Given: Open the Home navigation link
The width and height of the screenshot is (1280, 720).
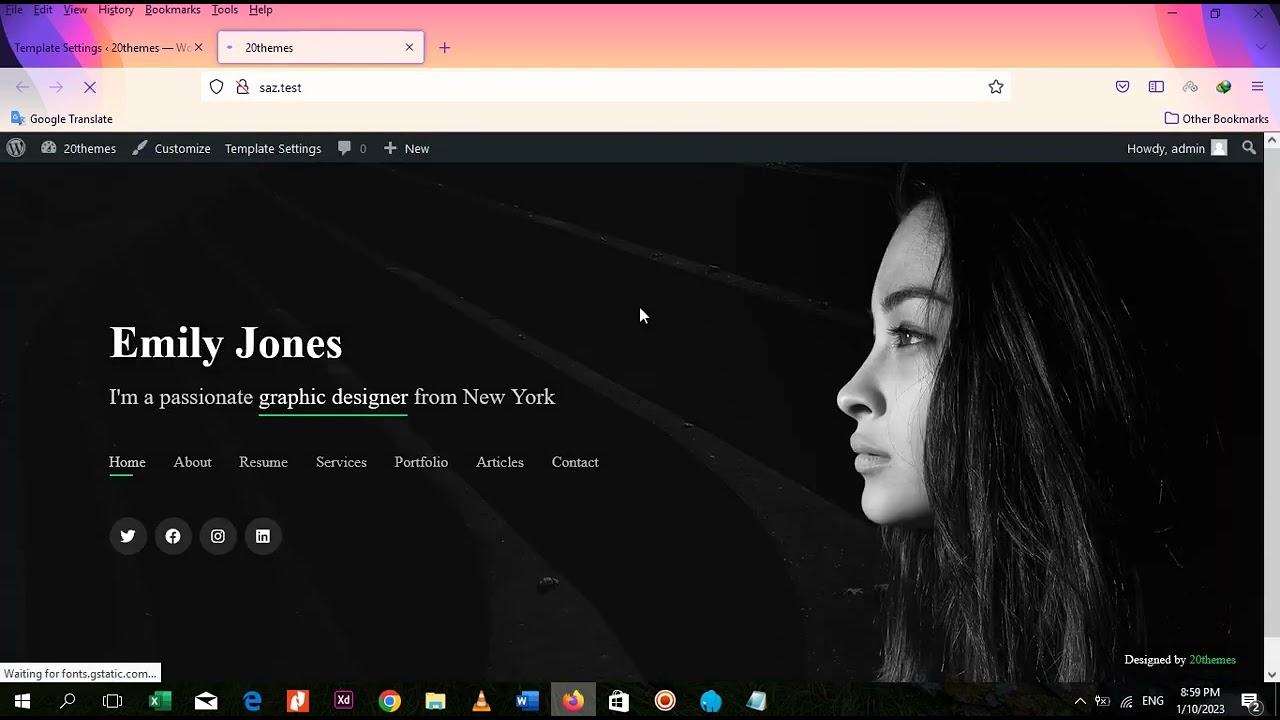Looking at the screenshot, I should click(x=127, y=462).
